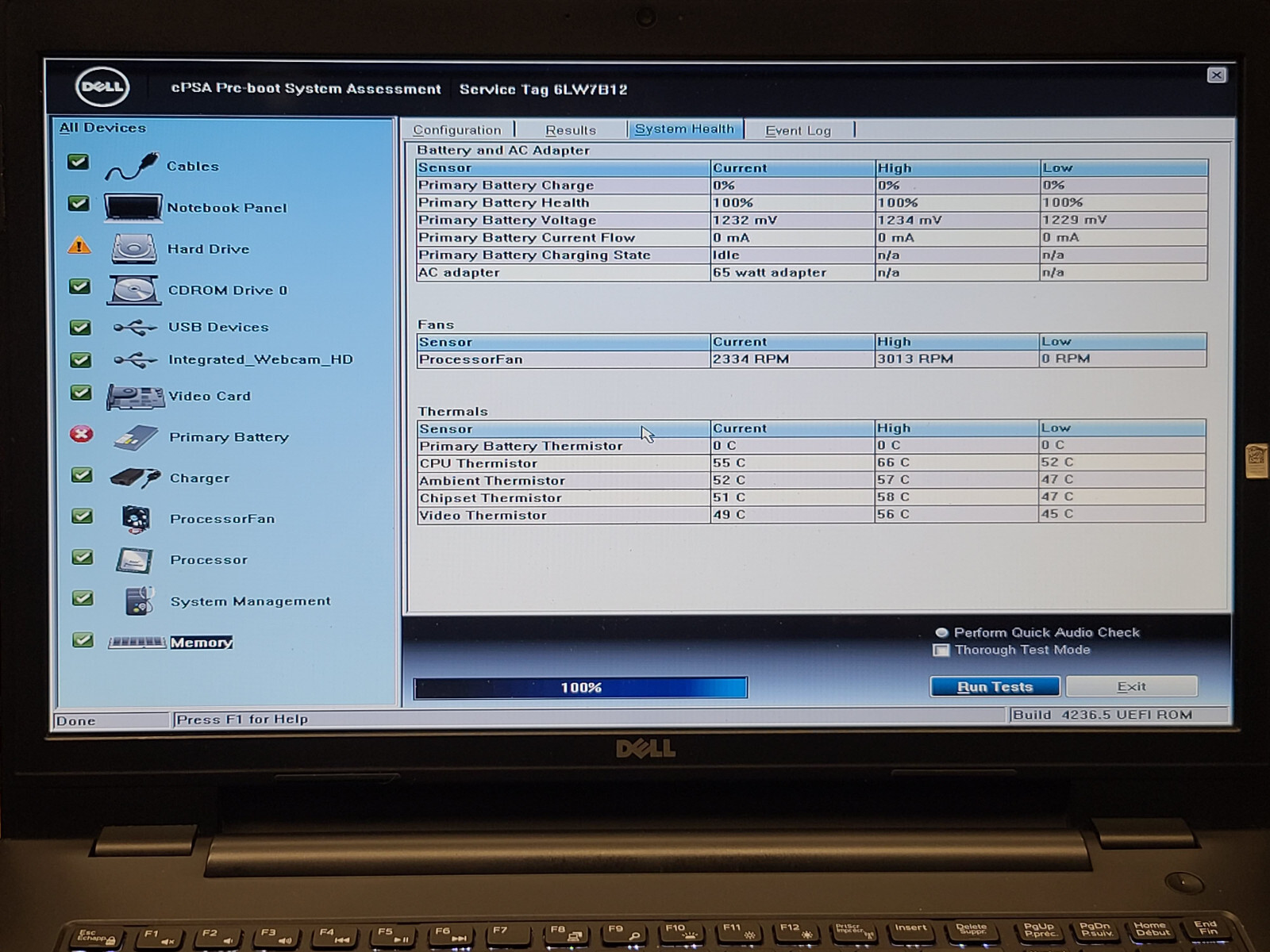Select the Primary Battery label in list

(229, 437)
